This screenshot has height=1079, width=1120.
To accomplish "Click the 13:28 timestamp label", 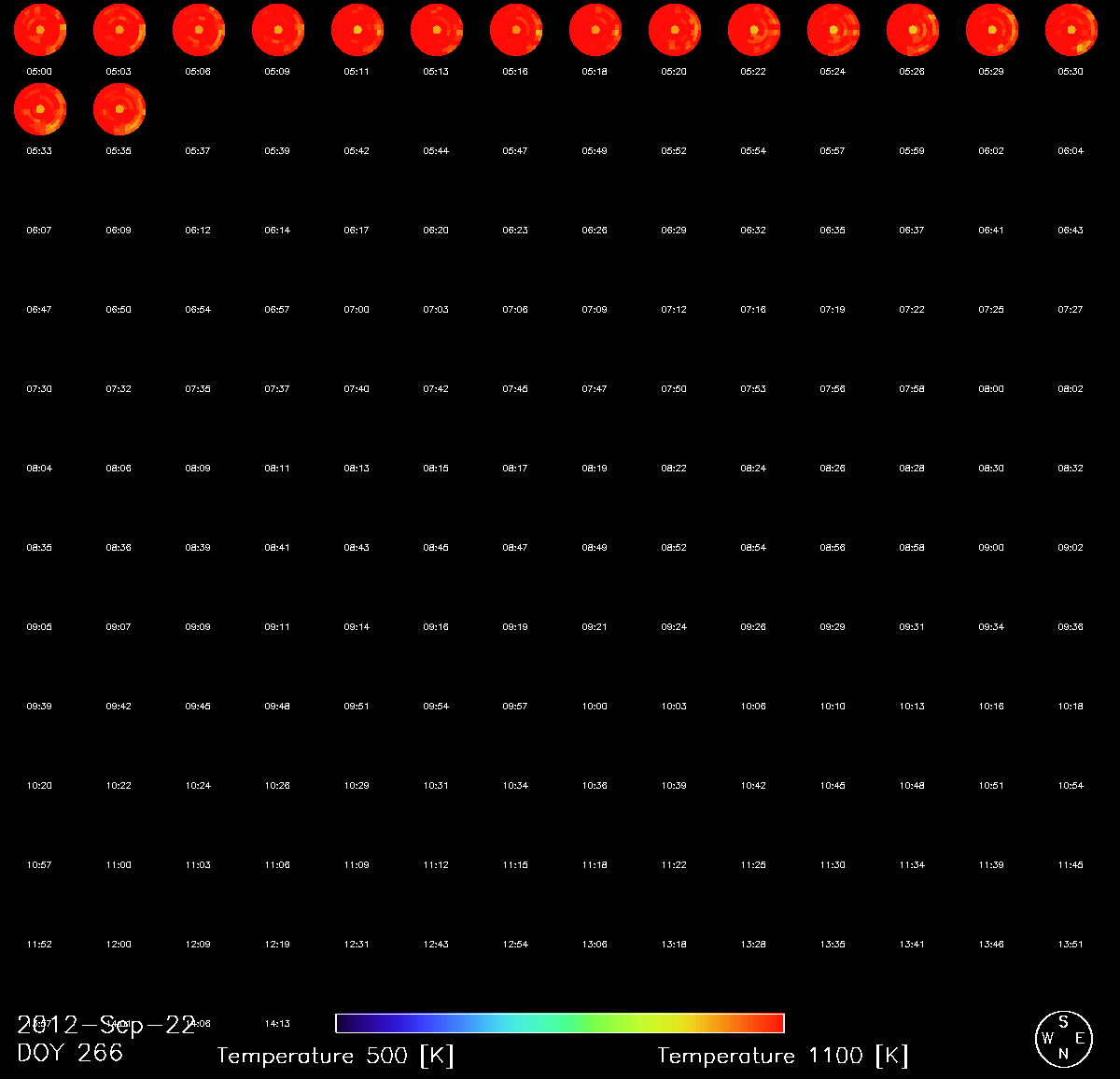I will click(x=753, y=945).
